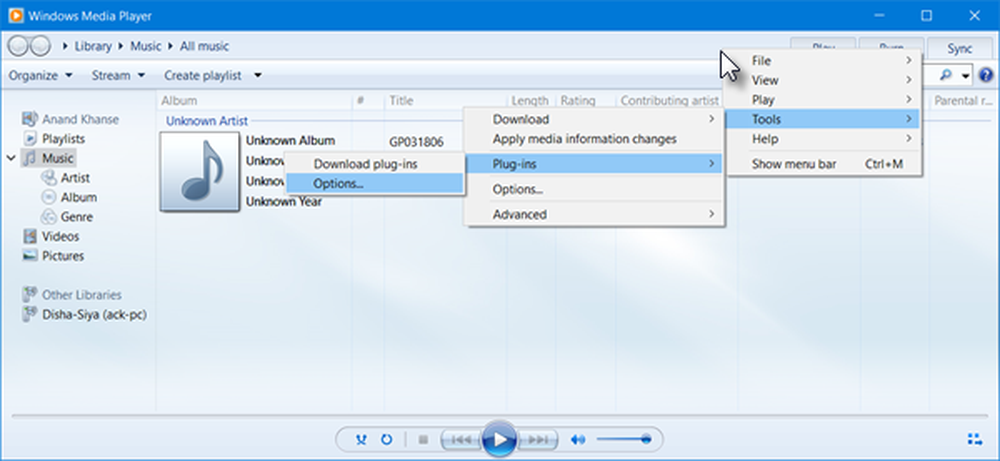Choose Download plug-ins
This screenshot has height=461, width=1000.
(374, 164)
